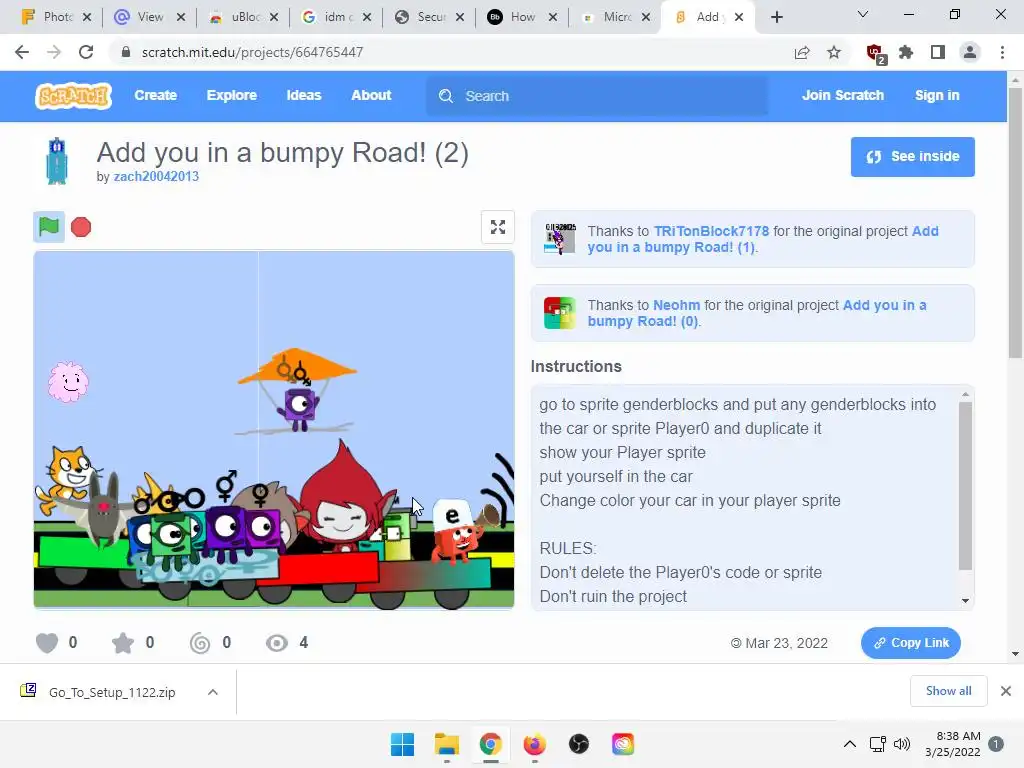Click the address bar URL
The image size is (1024, 768).
(252, 52)
